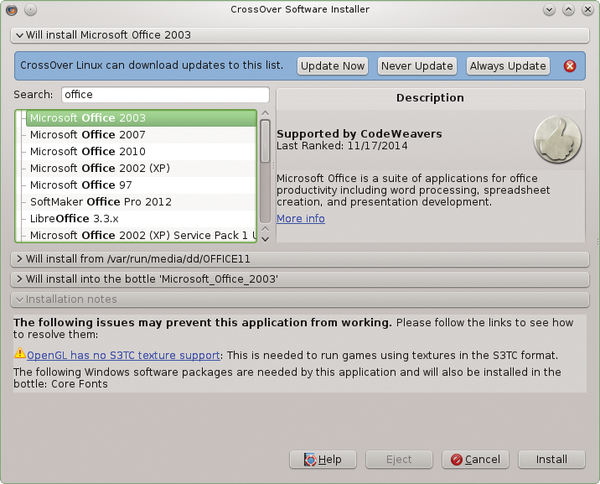Image resolution: width=600 pixels, height=484 pixels.
Task: Click 'Supported by CodeWeavers' text
Action: click(x=359, y=134)
